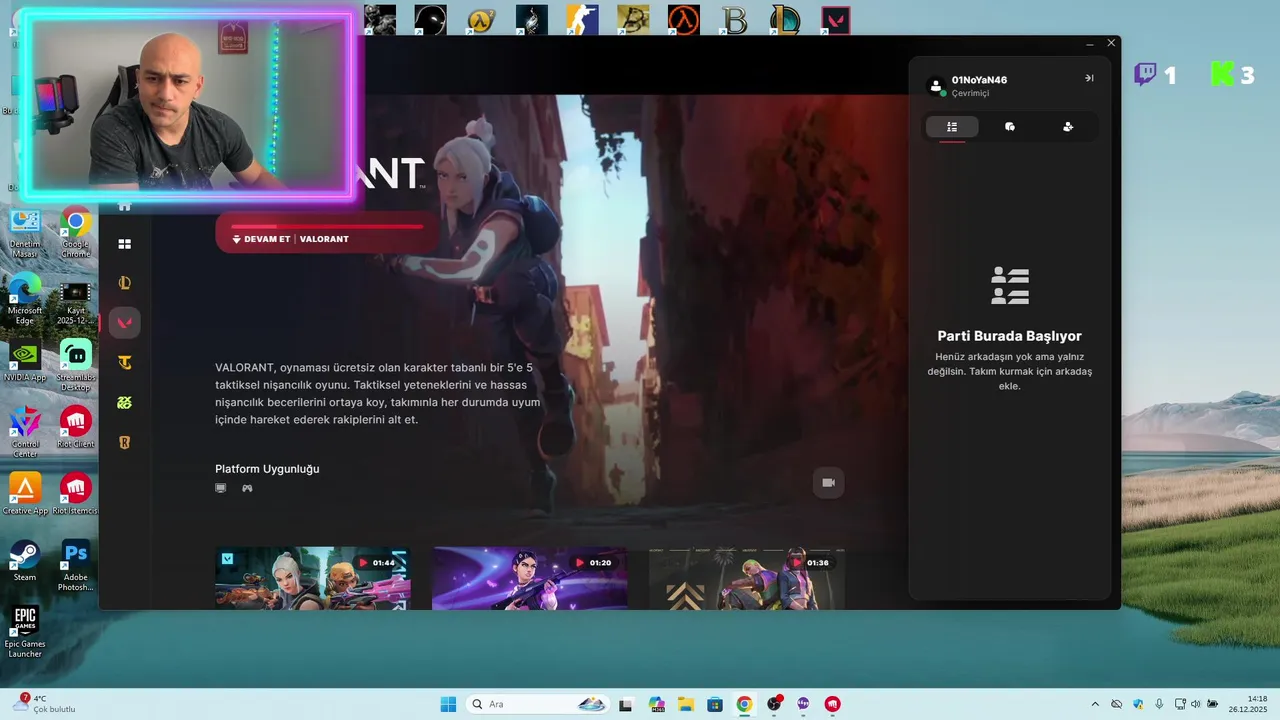Open Microsoft Edge desktop shortcut
Image resolution: width=1280 pixels, height=720 pixels.
tap(25, 299)
